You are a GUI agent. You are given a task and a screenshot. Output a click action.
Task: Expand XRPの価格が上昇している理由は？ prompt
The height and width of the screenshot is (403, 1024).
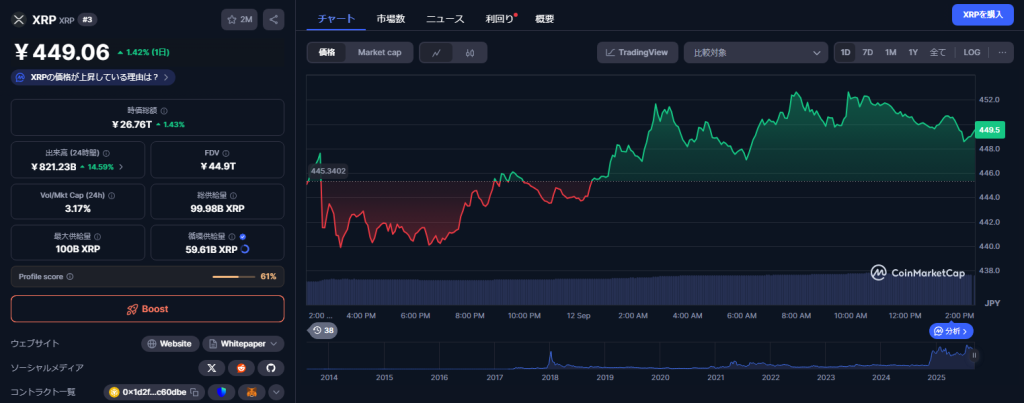(x=93, y=77)
